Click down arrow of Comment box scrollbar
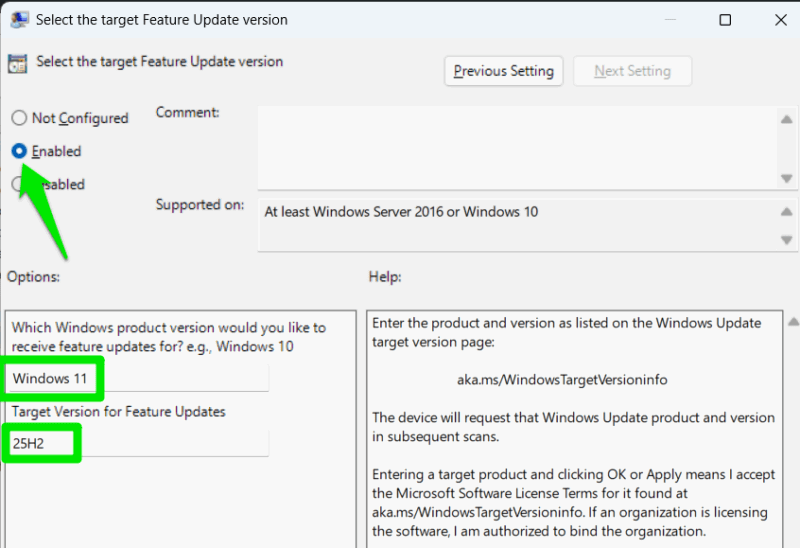 [787, 179]
